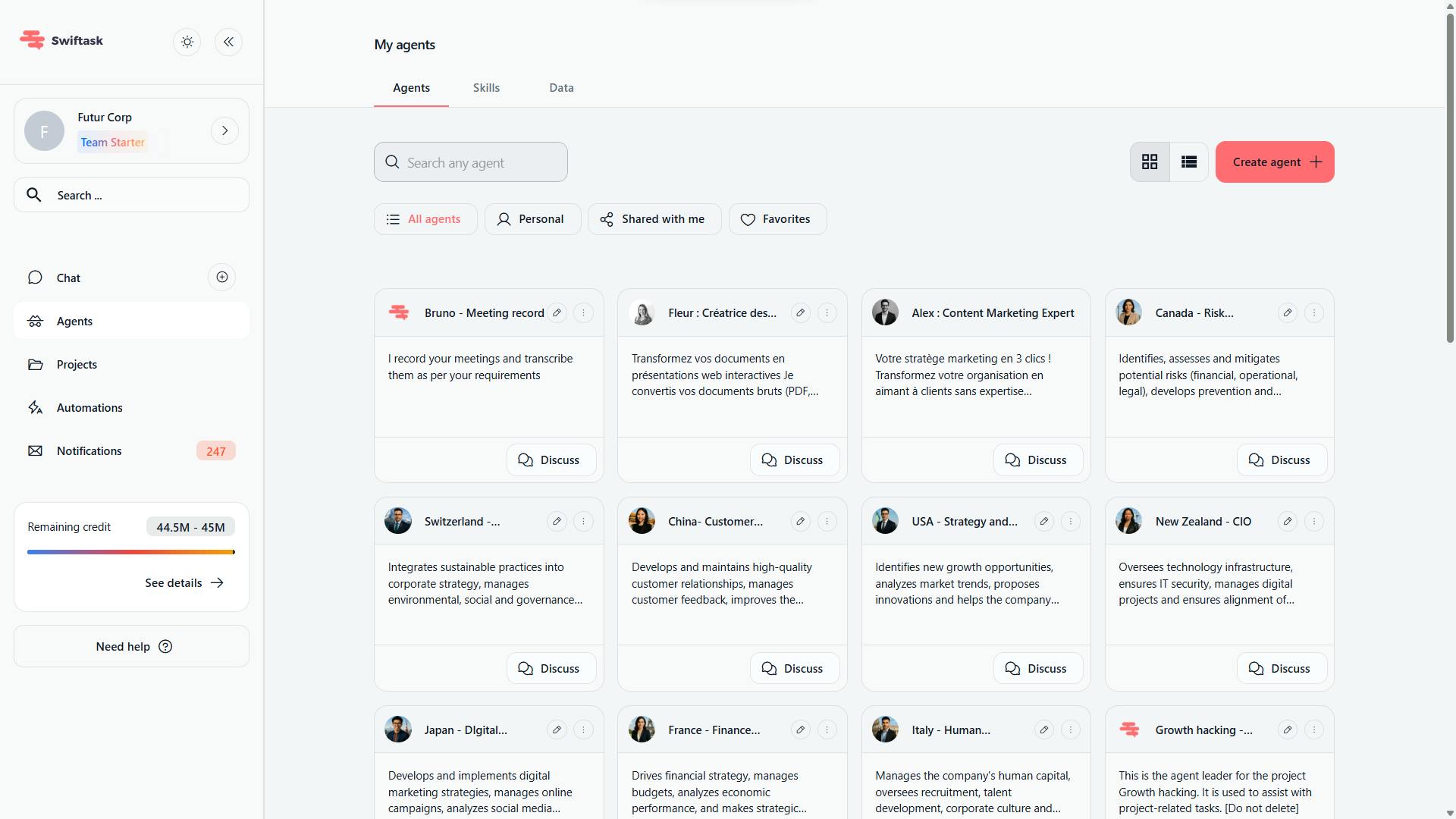The width and height of the screenshot is (1456, 819).
Task: Switch to the Skills tab
Action: pos(486,88)
